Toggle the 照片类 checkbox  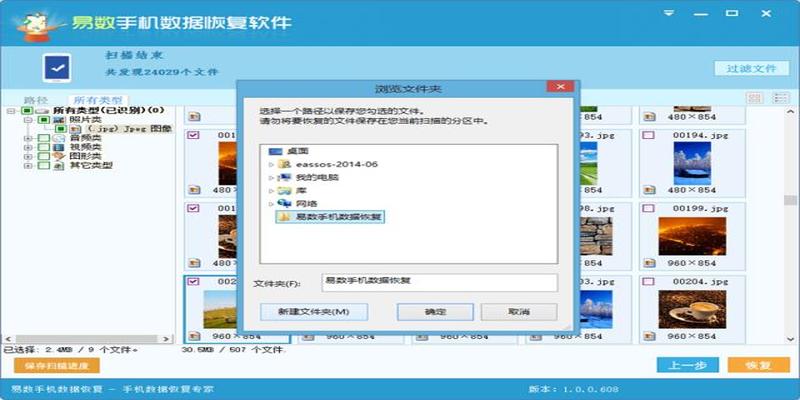pos(44,119)
